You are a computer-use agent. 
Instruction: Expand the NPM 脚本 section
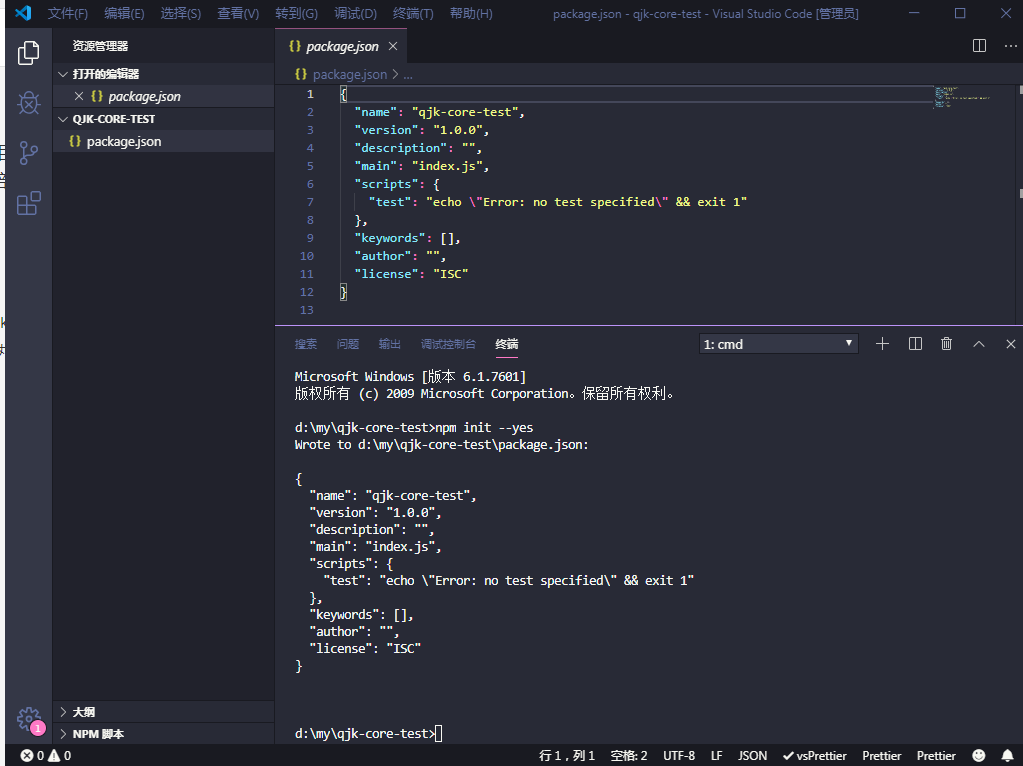pyautogui.click(x=163, y=734)
